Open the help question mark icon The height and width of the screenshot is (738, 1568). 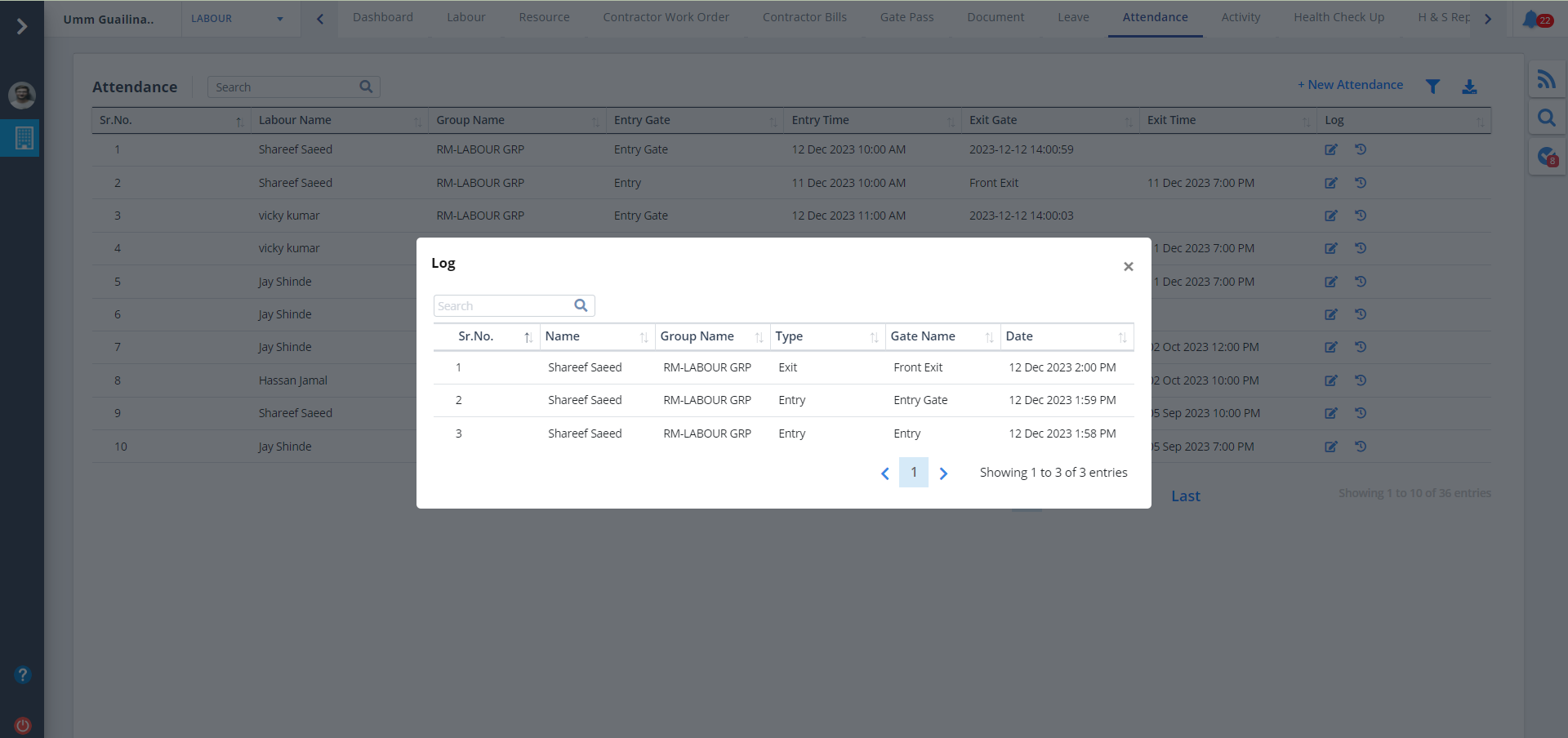click(x=23, y=674)
